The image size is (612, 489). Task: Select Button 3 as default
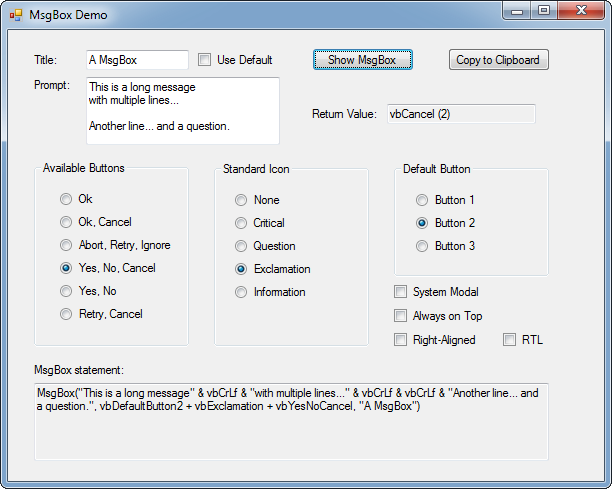(422, 246)
